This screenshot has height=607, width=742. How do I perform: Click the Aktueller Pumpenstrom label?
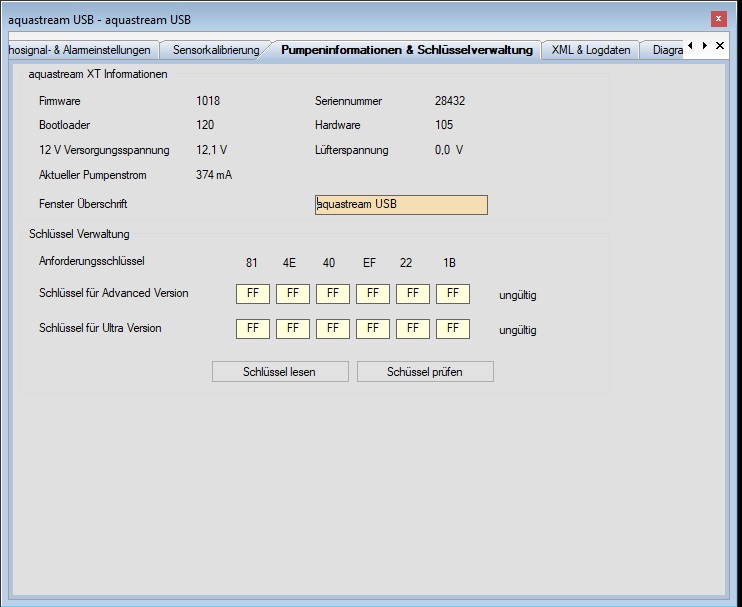tap(93, 175)
